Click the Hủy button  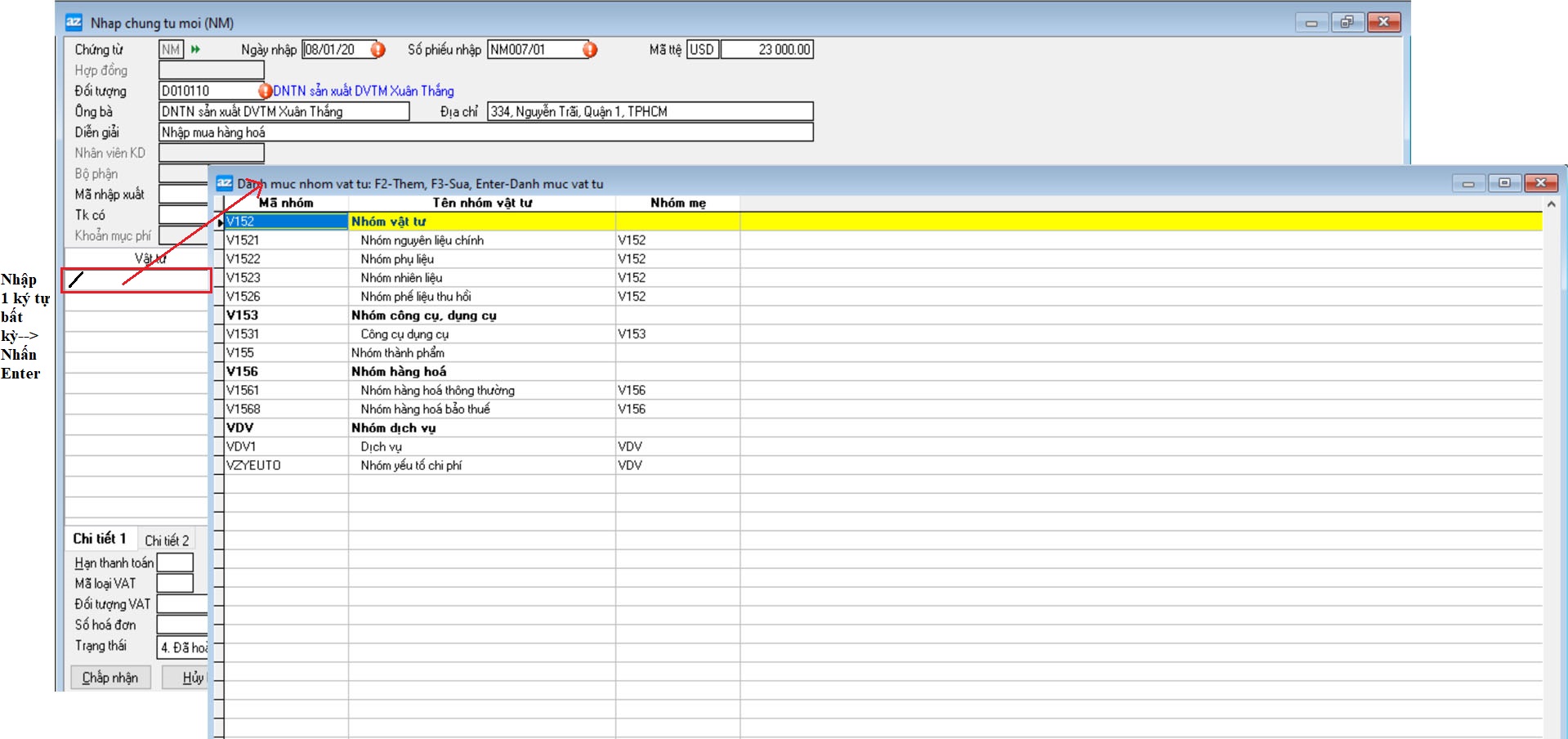coord(188,678)
